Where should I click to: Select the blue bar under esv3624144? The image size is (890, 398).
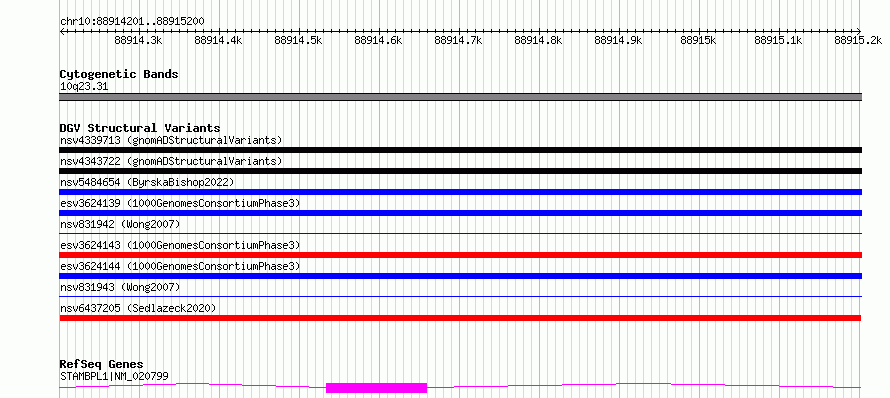[x=460, y=276]
